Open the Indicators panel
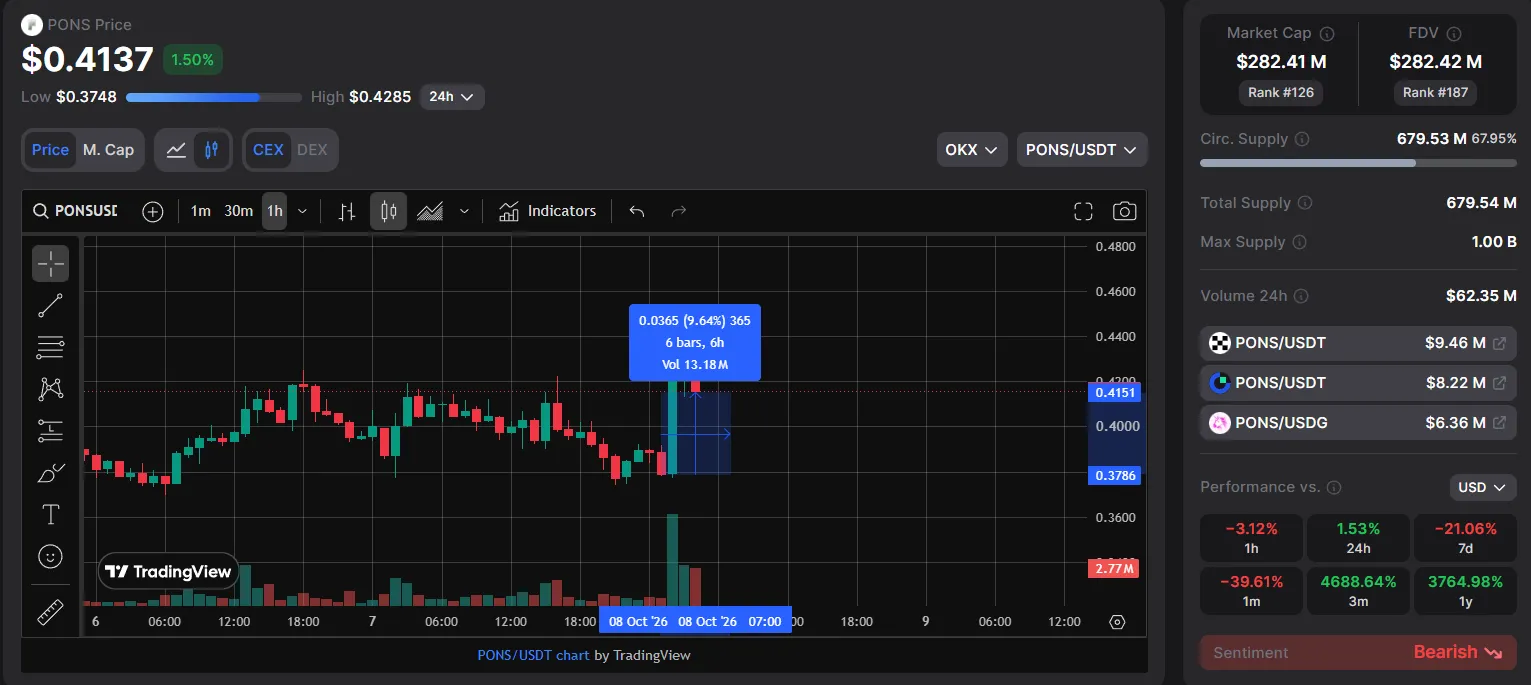This screenshot has height=685, width=1531. pos(547,211)
